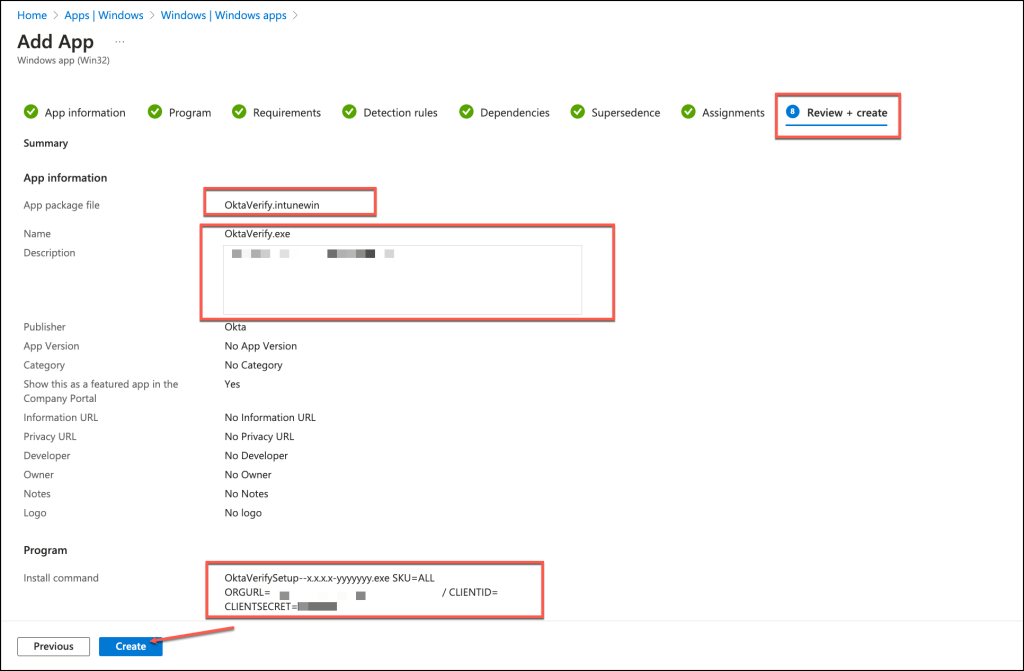Go to the Detection rules tab
Image resolution: width=1024 pixels, height=671 pixels.
tap(400, 113)
